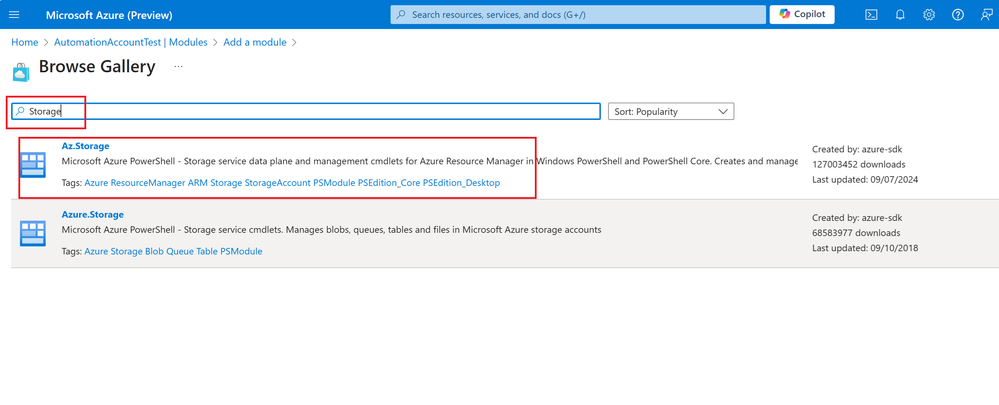This screenshot has height=405, width=999.
Task: Open Add a module breadcrumb
Action: click(255, 42)
